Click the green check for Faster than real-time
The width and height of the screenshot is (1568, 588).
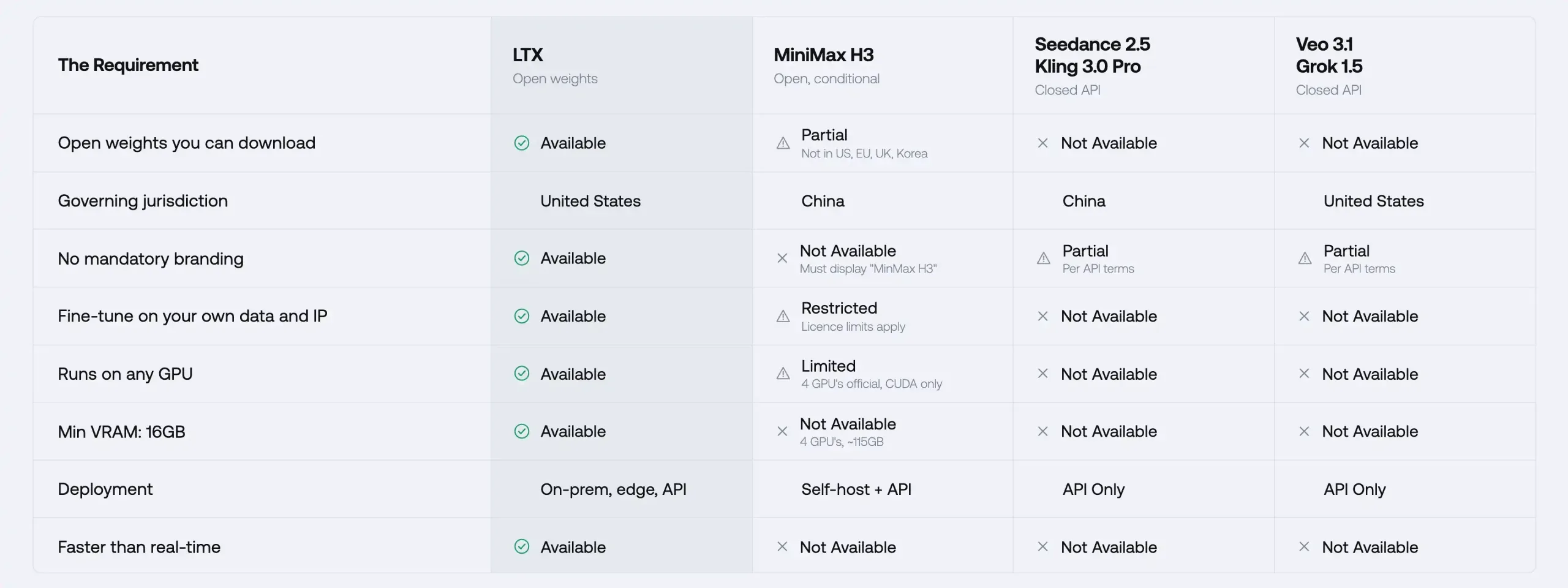coord(522,547)
